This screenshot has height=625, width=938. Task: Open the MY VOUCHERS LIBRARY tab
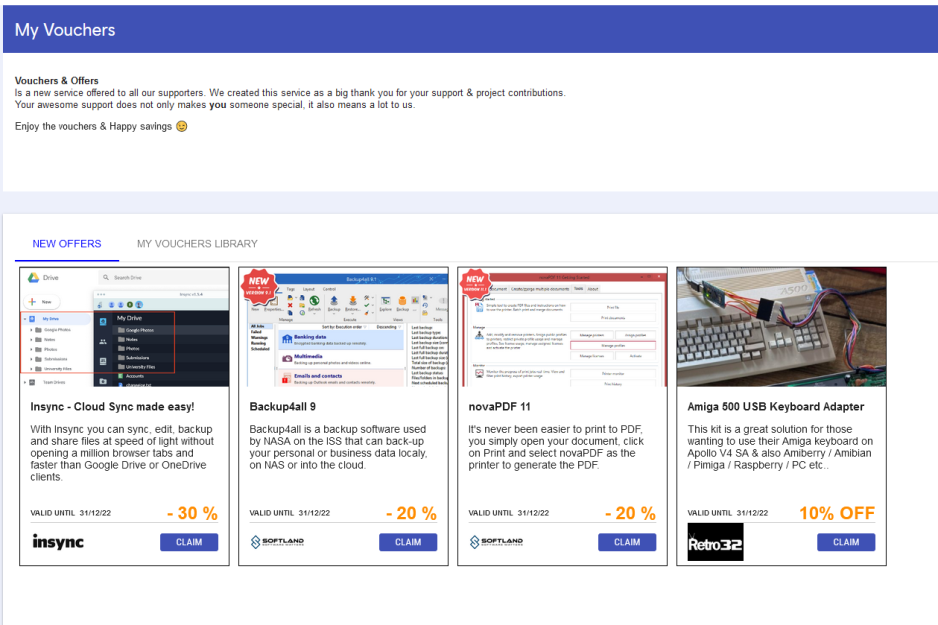point(197,244)
